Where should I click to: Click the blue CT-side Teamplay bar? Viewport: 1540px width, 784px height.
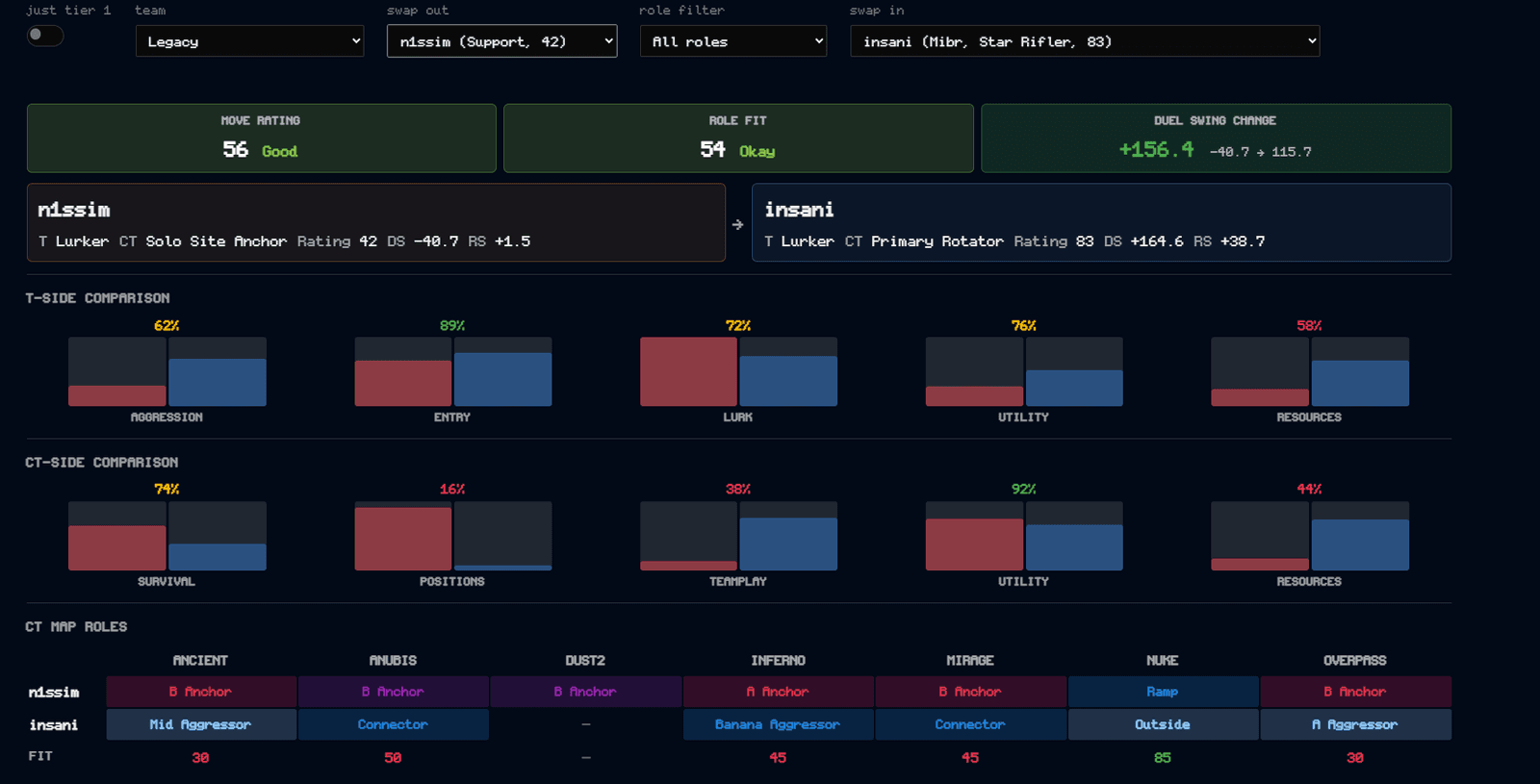pyautogui.click(x=788, y=544)
